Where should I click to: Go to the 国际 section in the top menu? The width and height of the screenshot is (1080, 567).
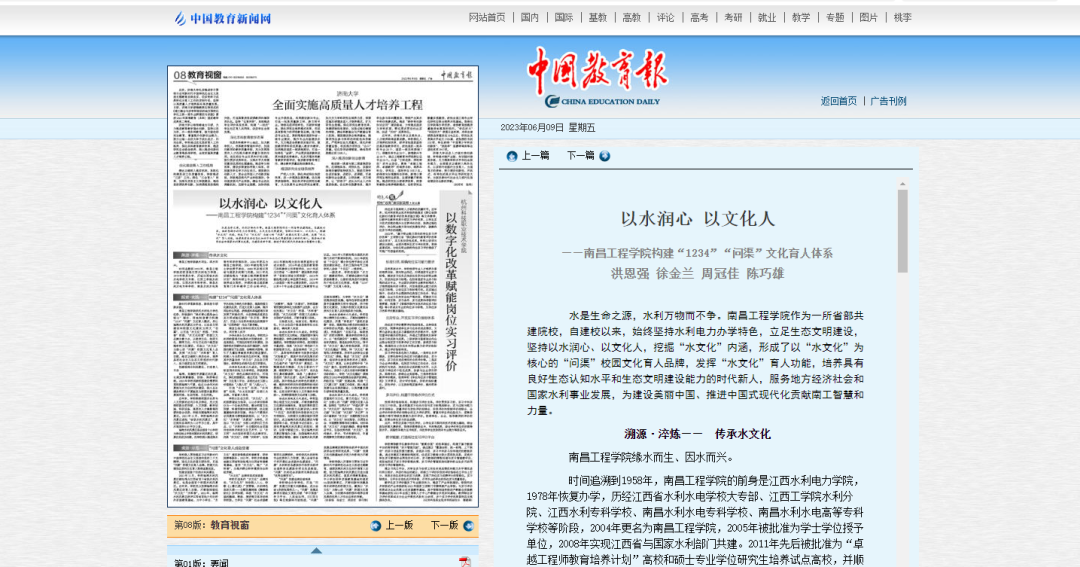(x=564, y=17)
